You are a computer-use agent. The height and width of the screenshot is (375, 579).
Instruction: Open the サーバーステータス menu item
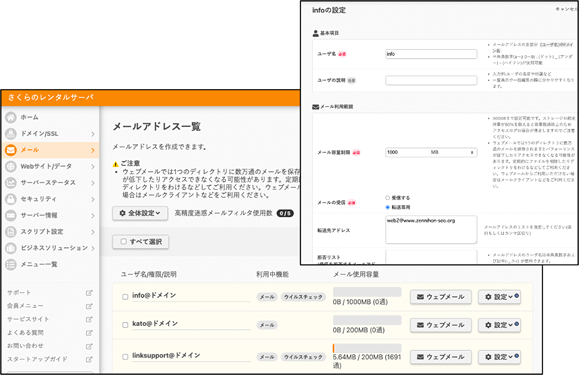point(51,183)
